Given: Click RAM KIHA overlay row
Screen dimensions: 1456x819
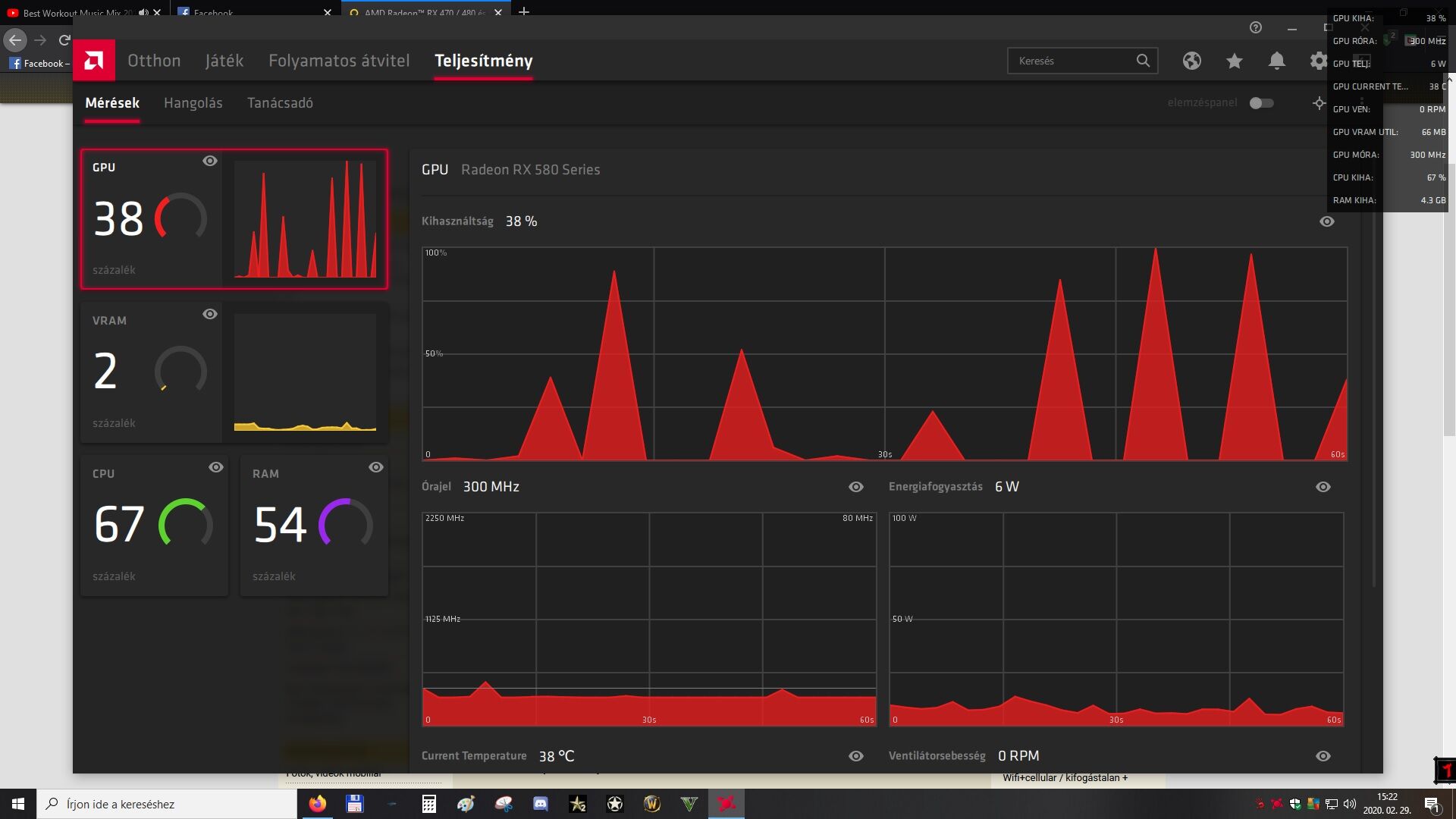Looking at the screenshot, I should [x=1389, y=200].
